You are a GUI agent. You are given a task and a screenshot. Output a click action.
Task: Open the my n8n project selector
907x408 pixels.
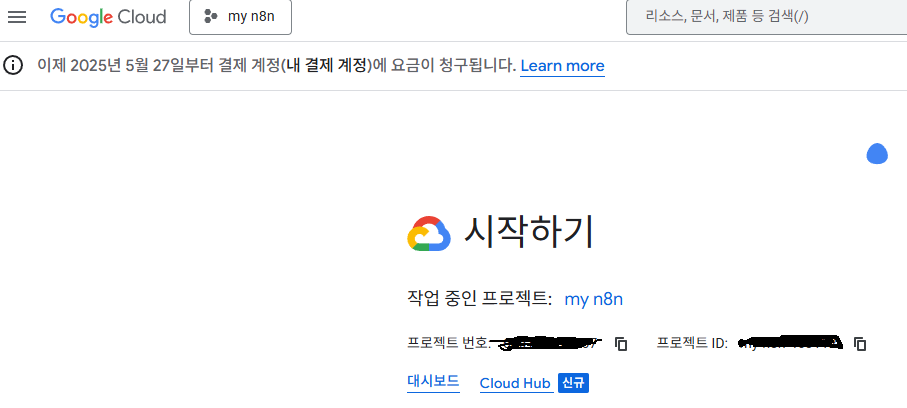[x=240, y=17]
